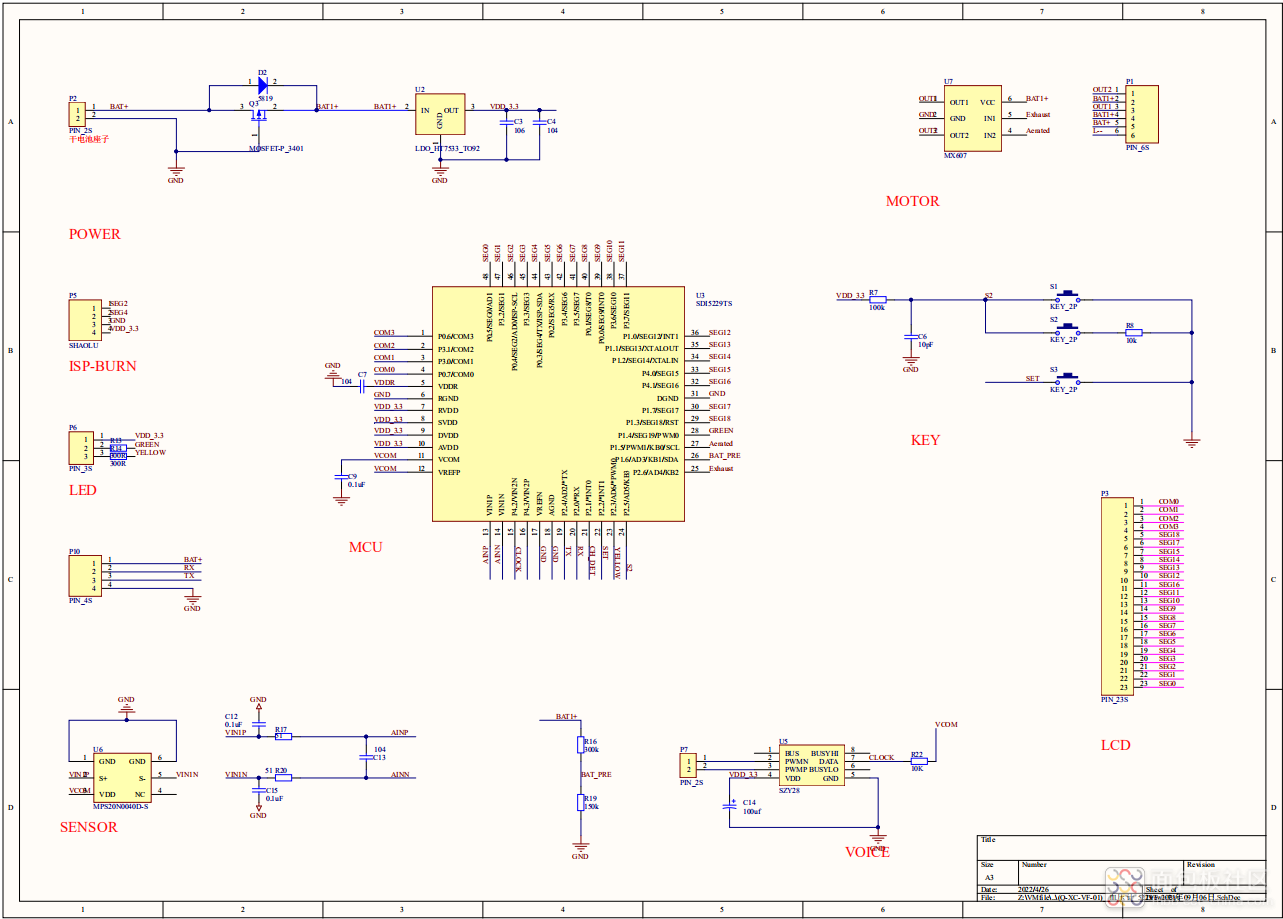Click the MOTOR section label
Viewport: 1283px width, 919px height.
pyautogui.click(x=912, y=201)
